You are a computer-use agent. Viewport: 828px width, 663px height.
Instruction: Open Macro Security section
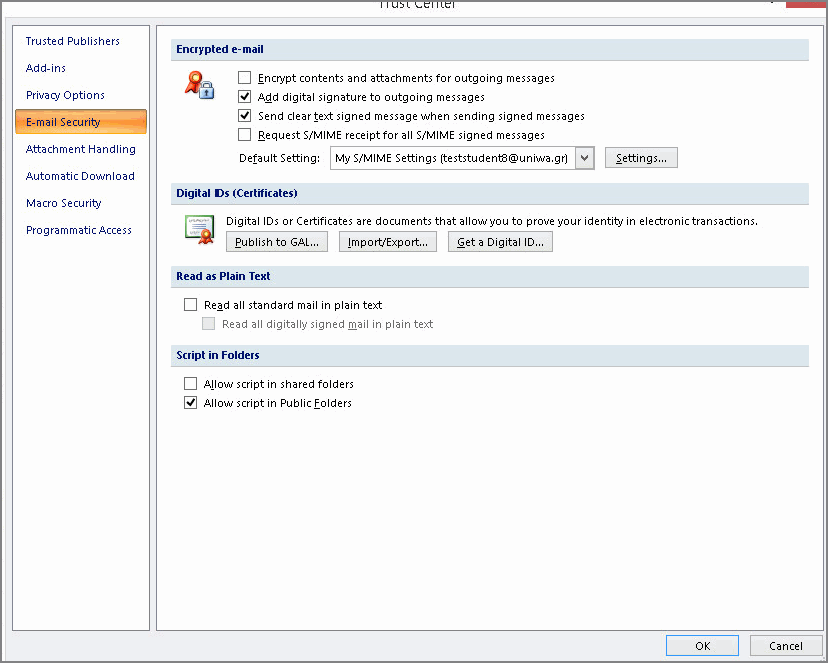click(64, 203)
